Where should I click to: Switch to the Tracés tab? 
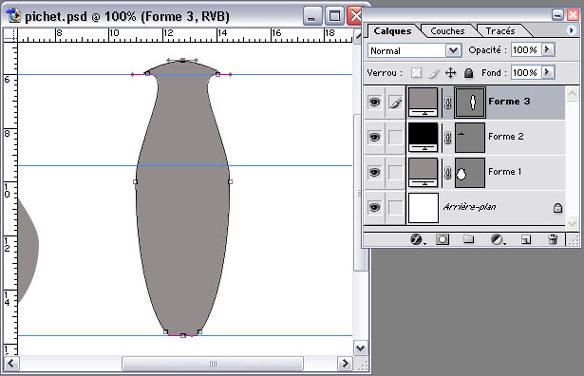[500, 31]
